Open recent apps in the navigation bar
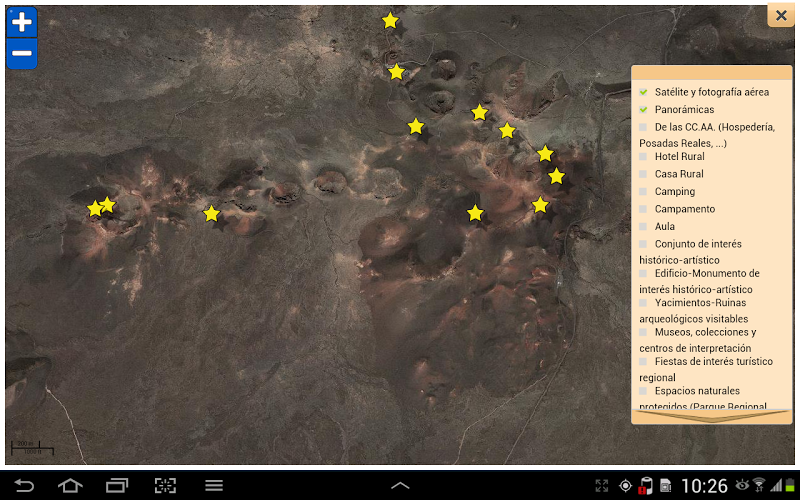The image size is (800, 500). (117, 485)
